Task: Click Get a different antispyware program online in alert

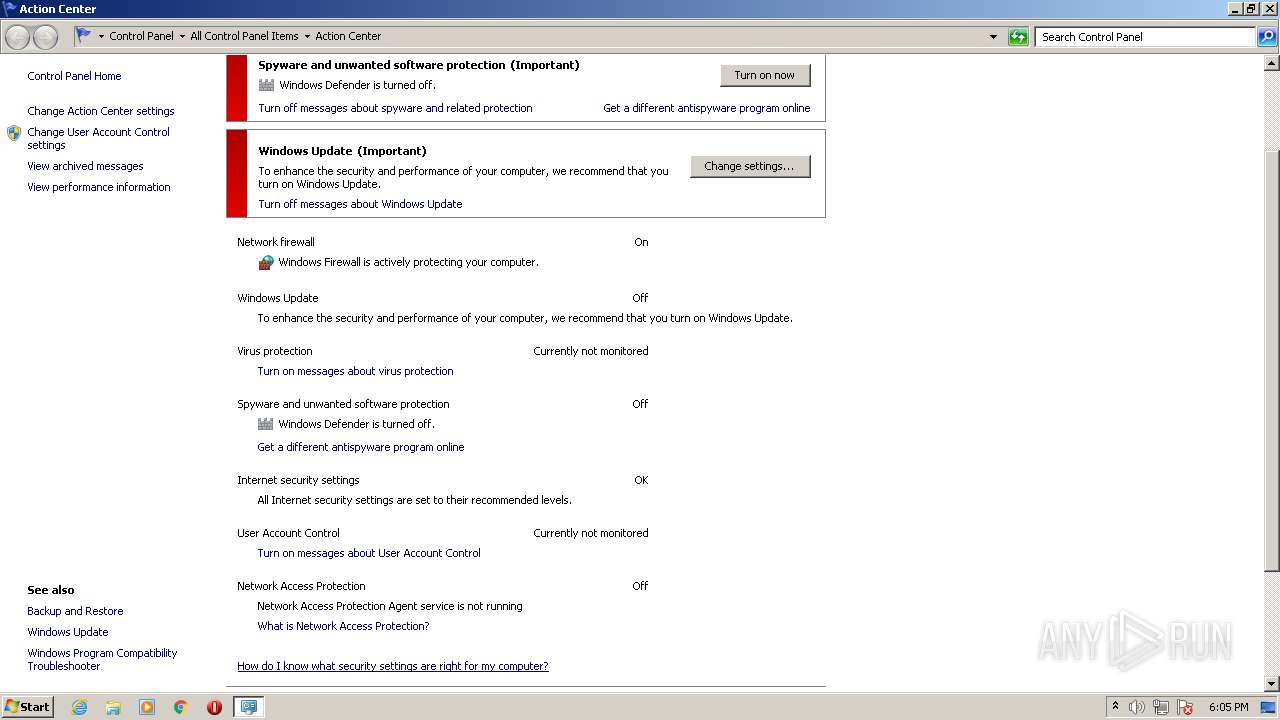Action: click(707, 108)
